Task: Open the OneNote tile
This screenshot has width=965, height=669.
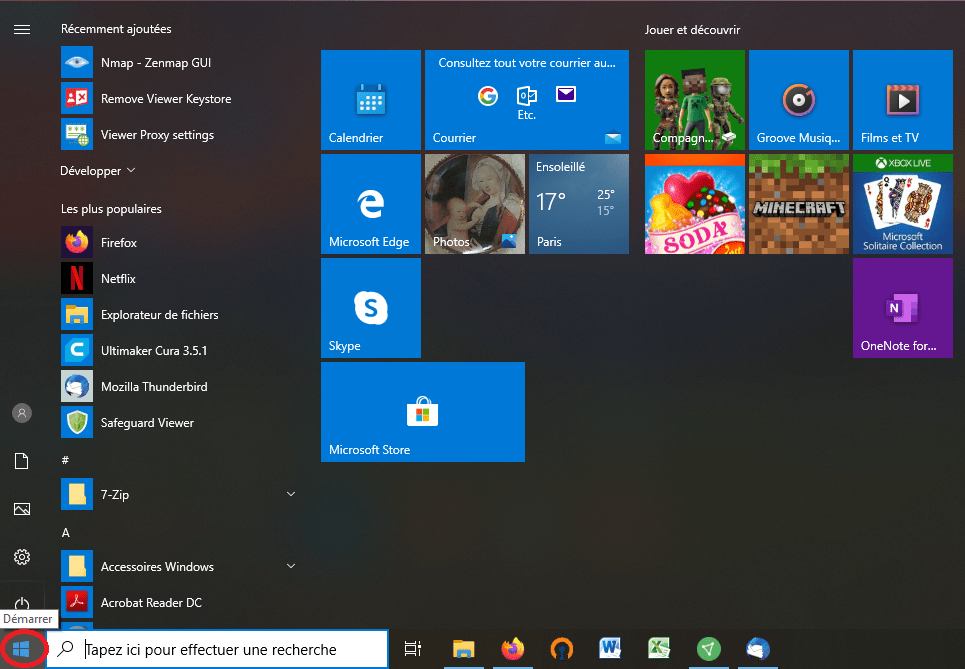Action: click(903, 308)
